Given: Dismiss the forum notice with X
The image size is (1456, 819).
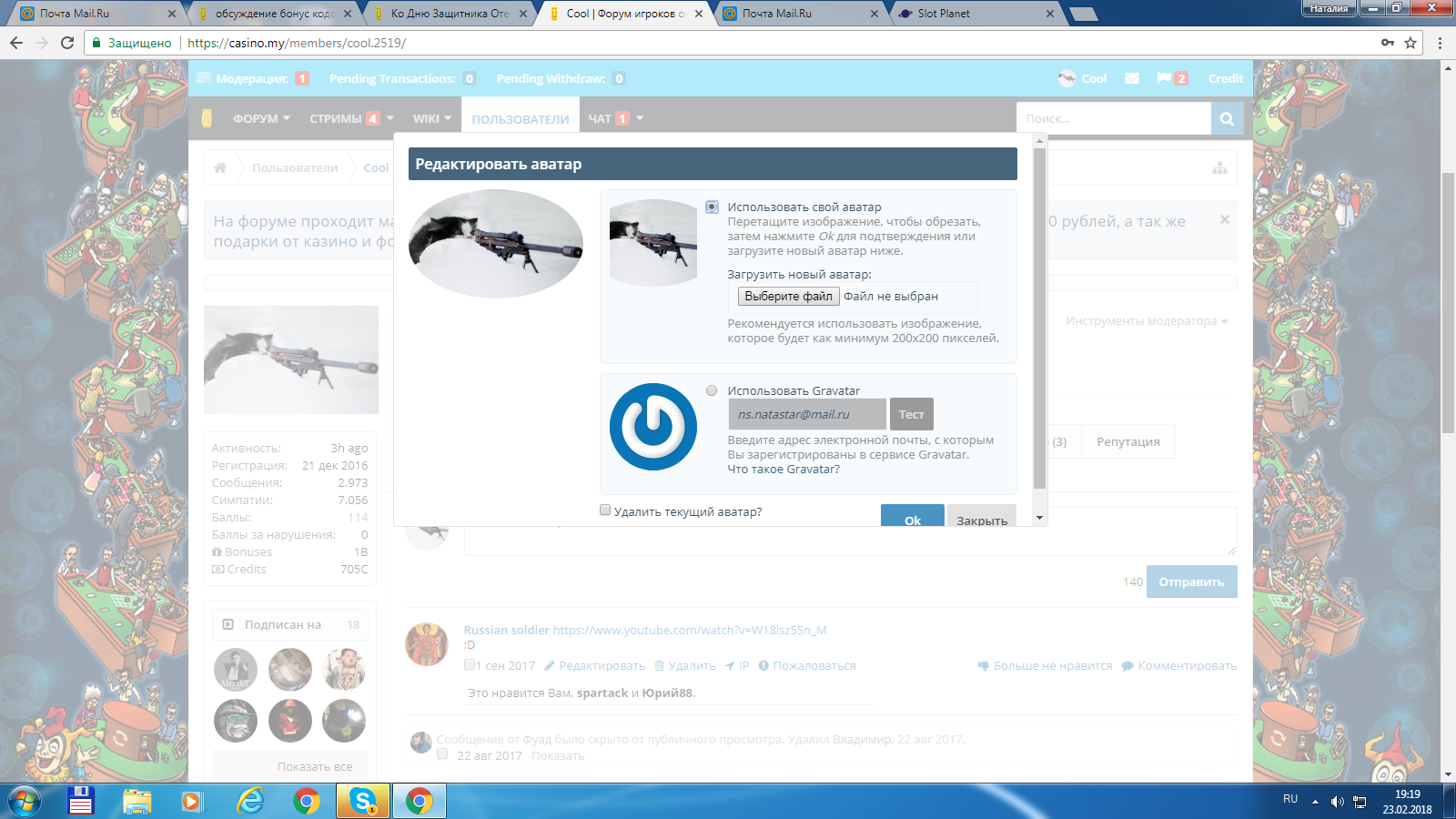Looking at the screenshot, I should (x=1225, y=219).
